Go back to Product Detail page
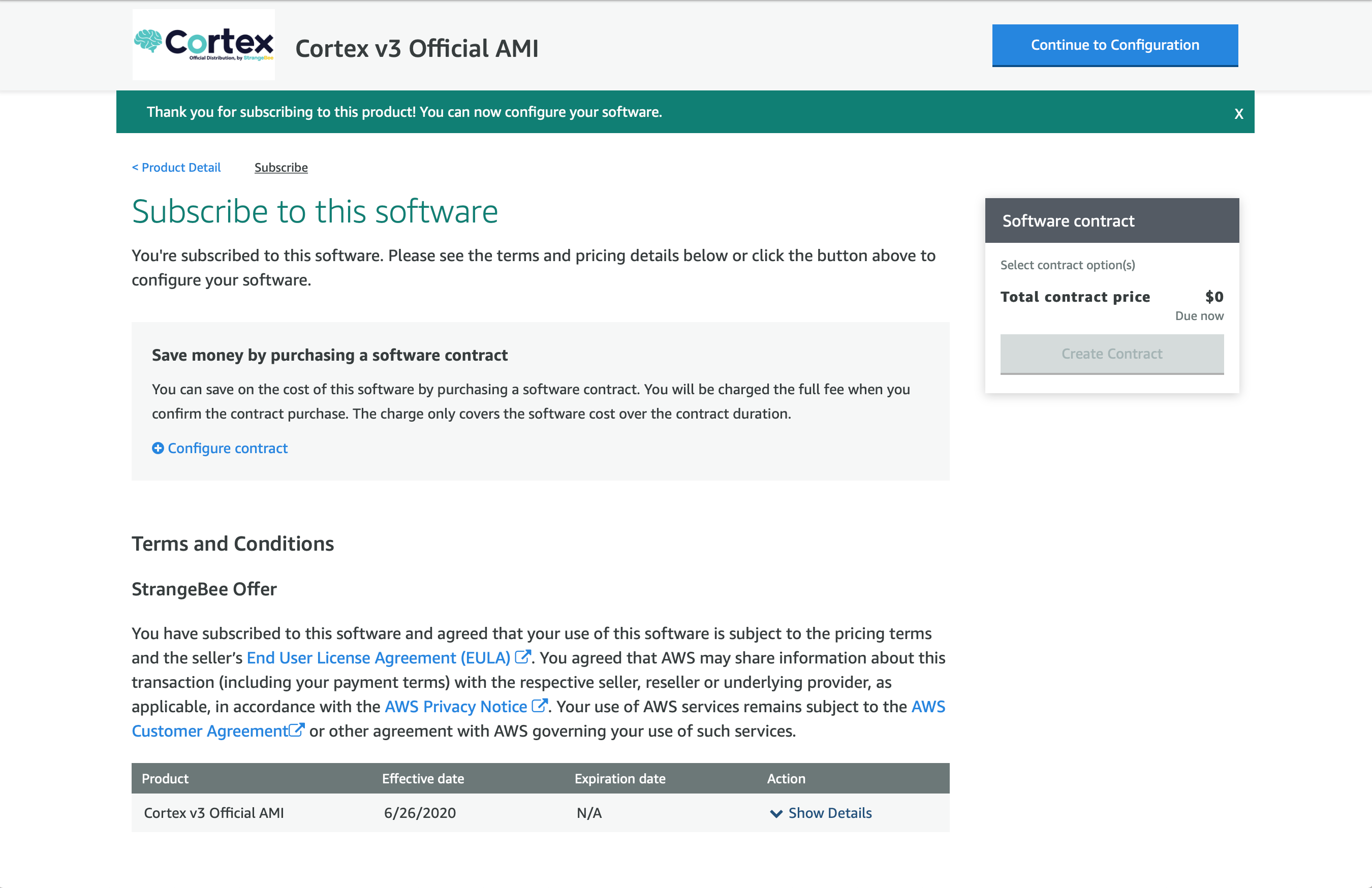Image resolution: width=1372 pixels, height=888 pixels. [x=176, y=167]
